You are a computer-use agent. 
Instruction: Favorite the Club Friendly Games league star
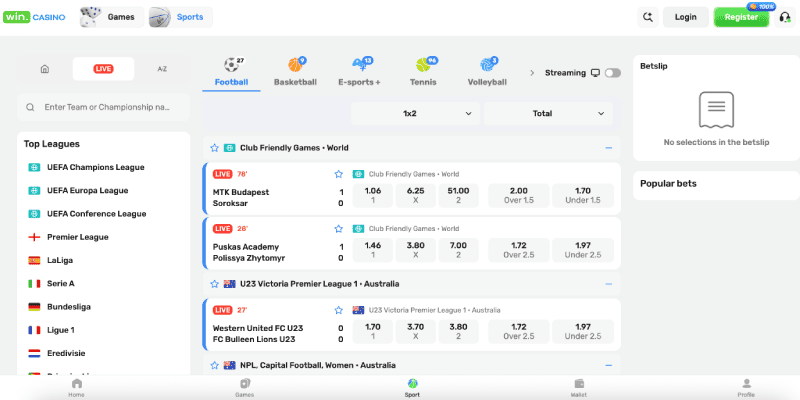[x=214, y=148]
